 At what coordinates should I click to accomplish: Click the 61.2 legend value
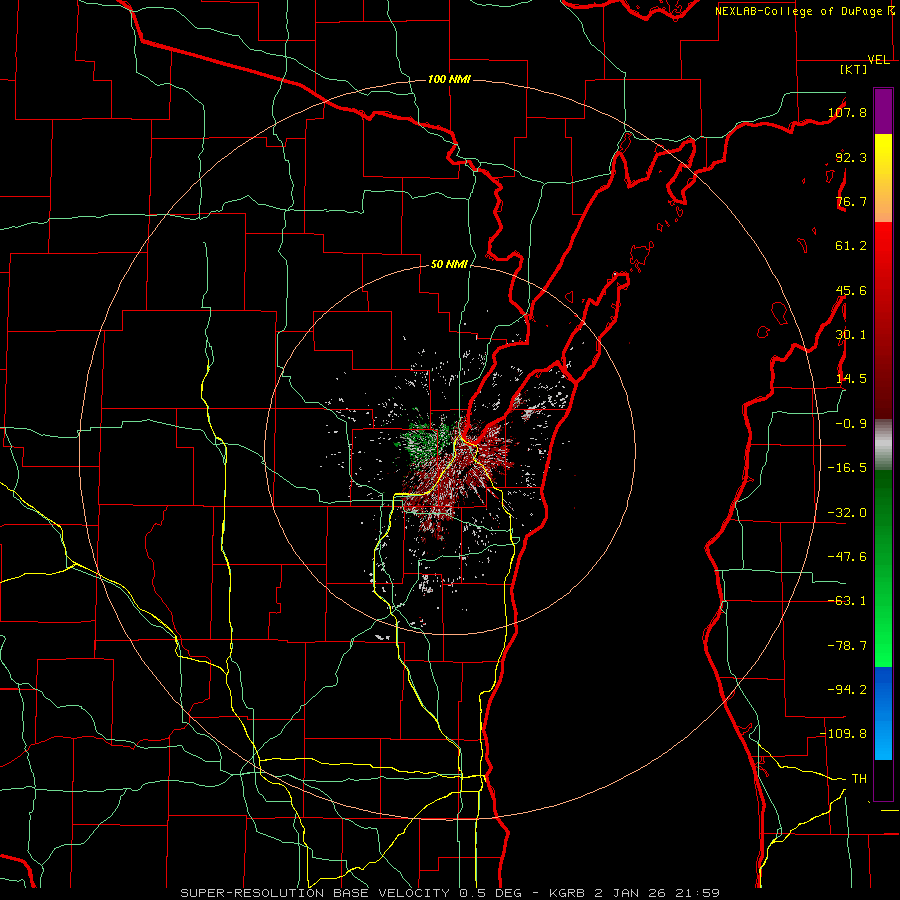coord(851,246)
